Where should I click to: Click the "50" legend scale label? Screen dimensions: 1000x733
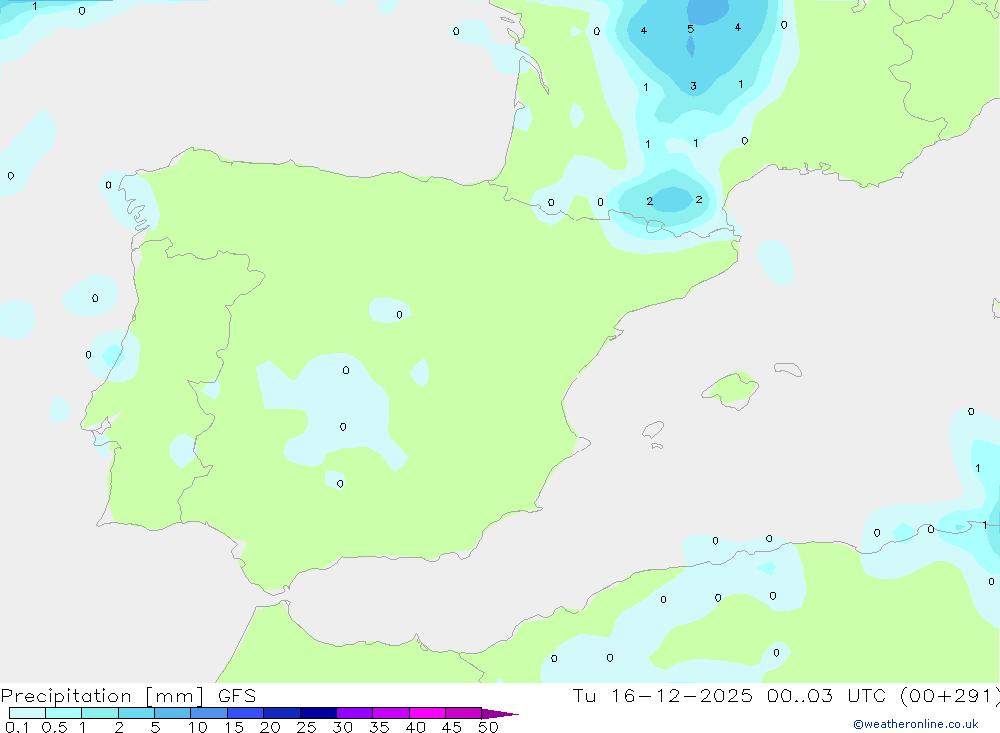point(488,727)
